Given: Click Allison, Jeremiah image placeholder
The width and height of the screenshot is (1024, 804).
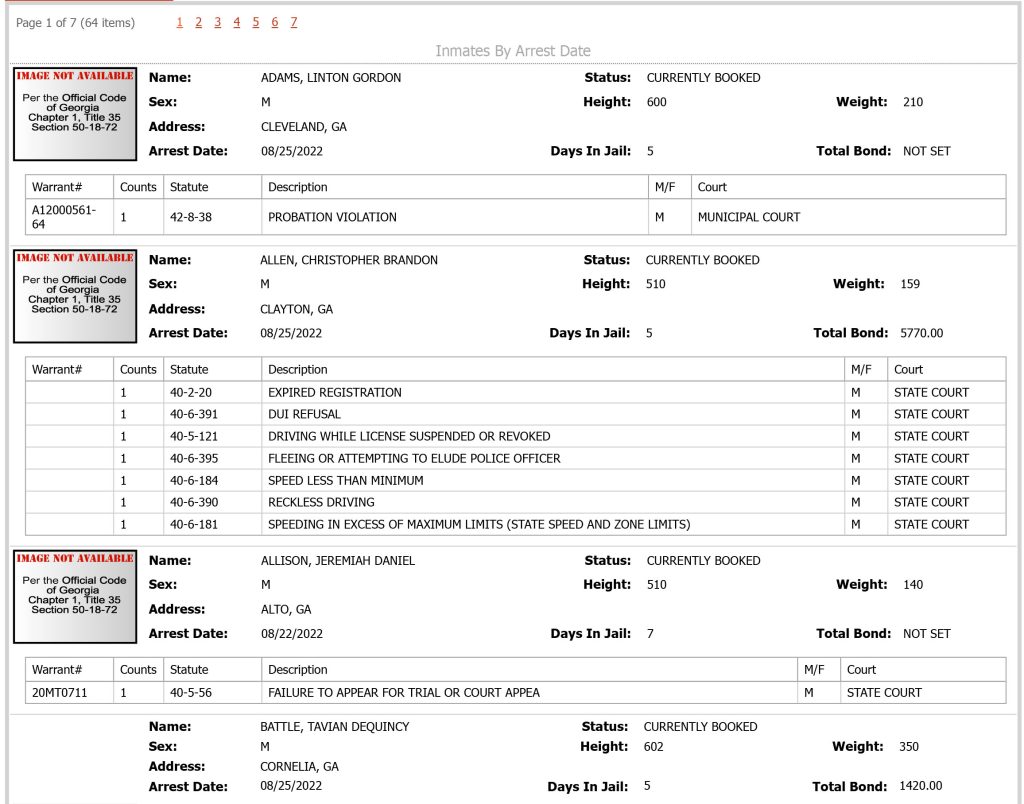Looking at the screenshot, I should click(75, 596).
